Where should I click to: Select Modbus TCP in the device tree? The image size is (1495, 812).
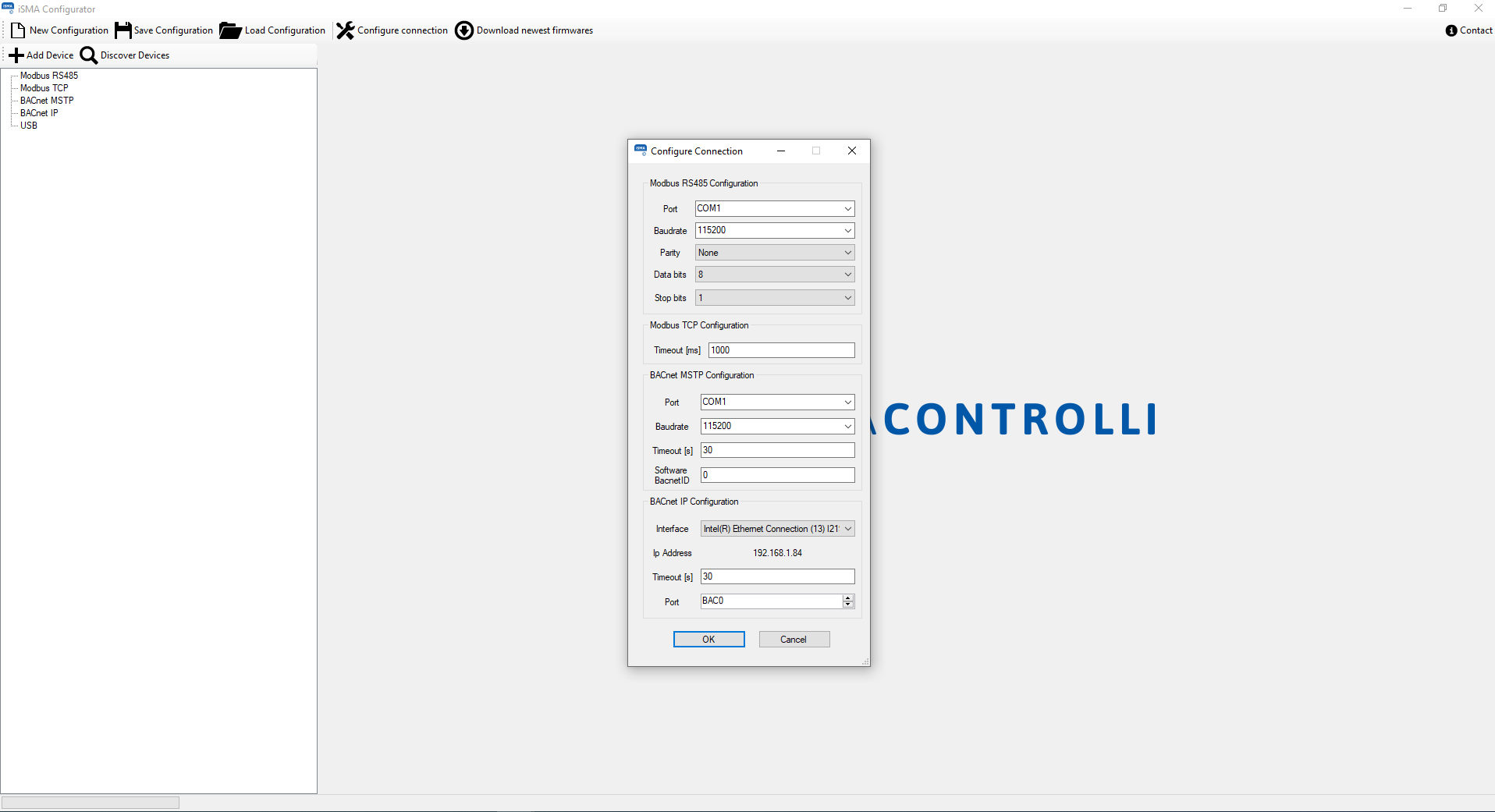click(44, 88)
